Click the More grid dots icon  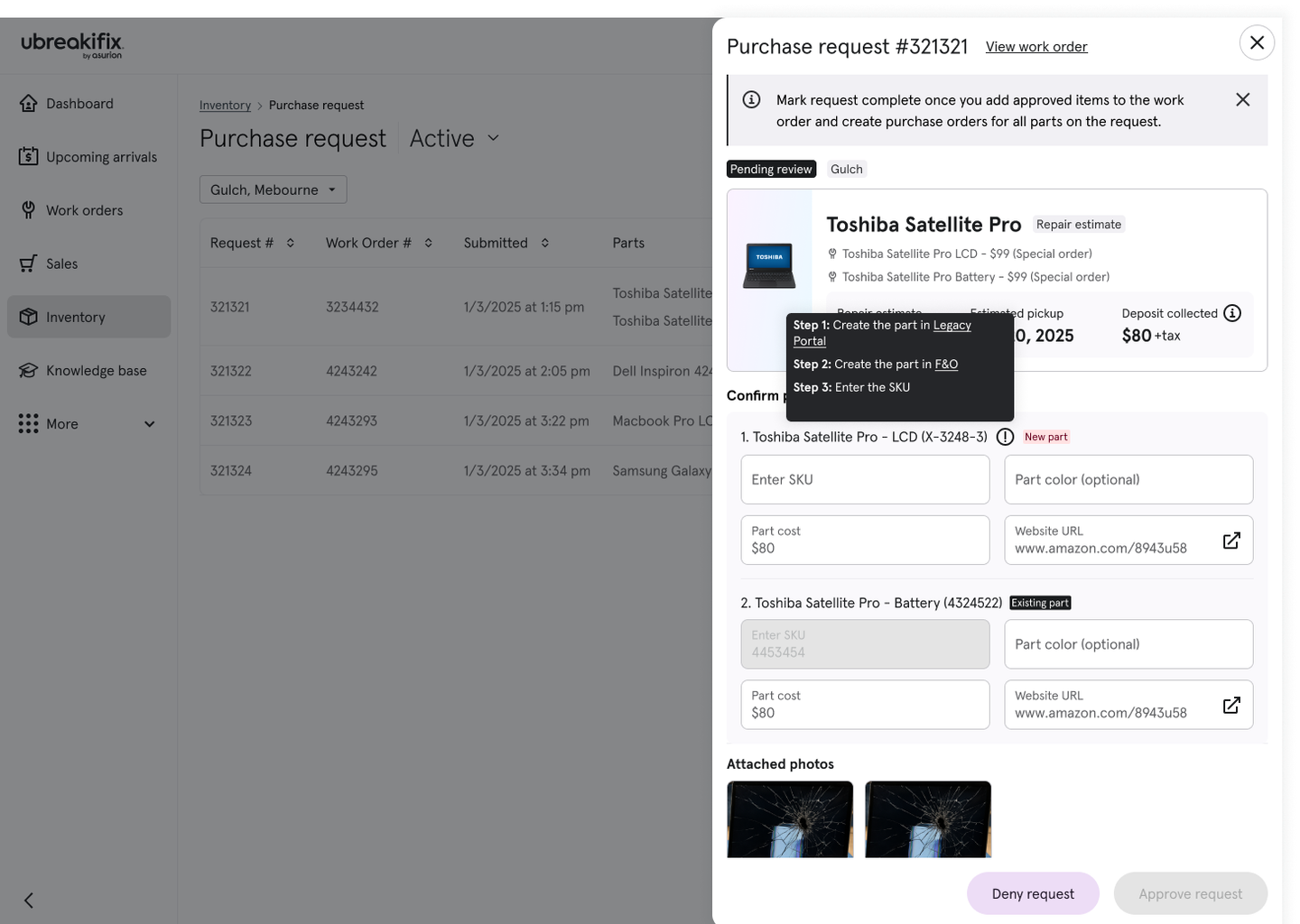point(29,424)
